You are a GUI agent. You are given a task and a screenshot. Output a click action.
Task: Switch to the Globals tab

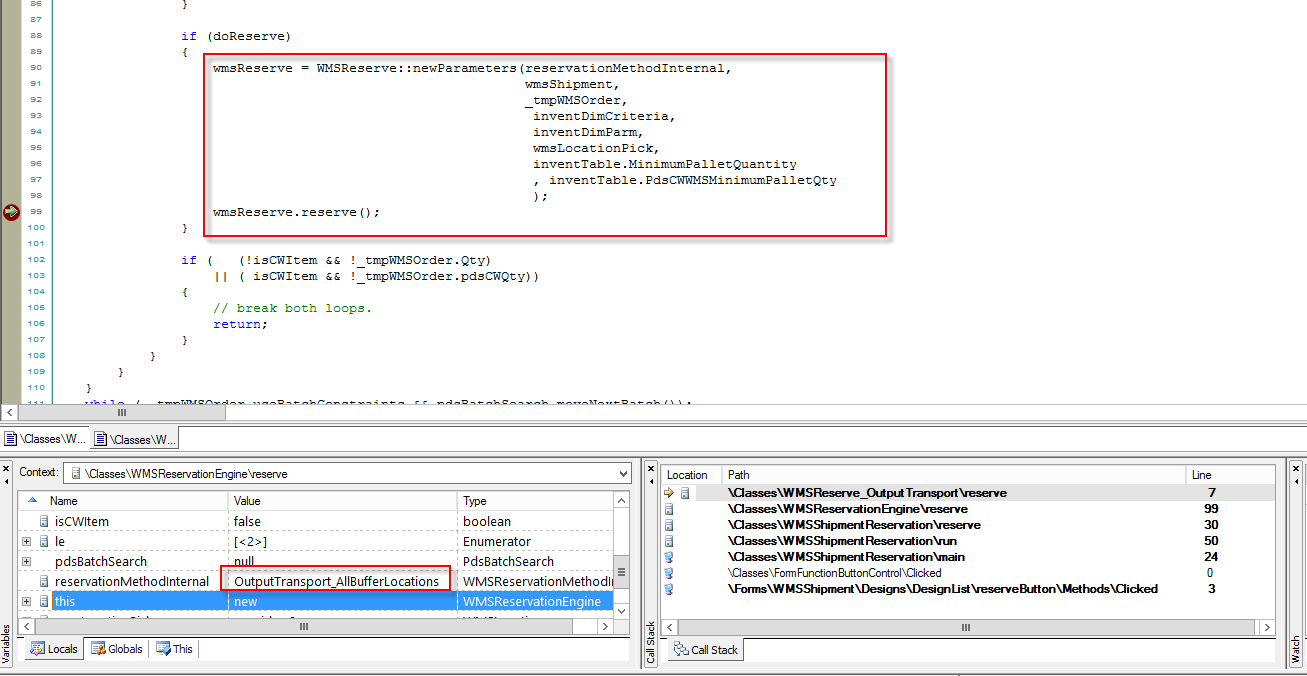click(x=117, y=649)
